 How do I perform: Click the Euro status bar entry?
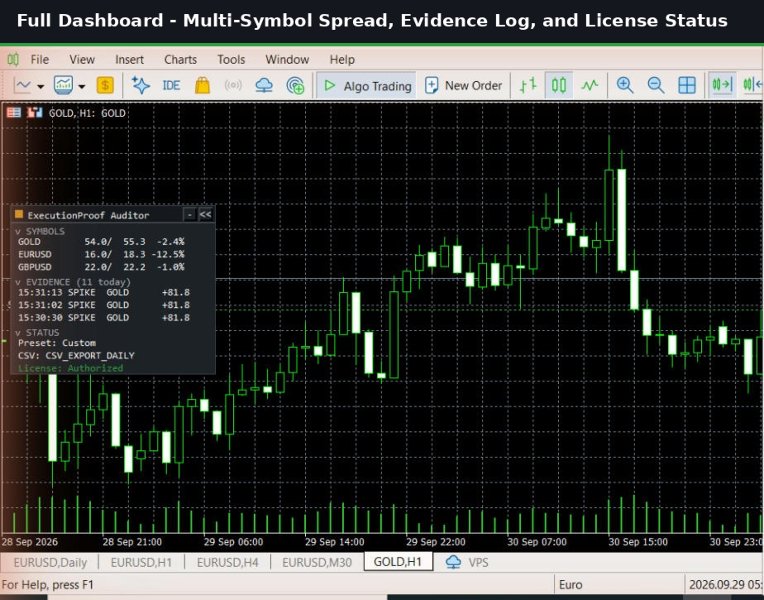[570, 584]
